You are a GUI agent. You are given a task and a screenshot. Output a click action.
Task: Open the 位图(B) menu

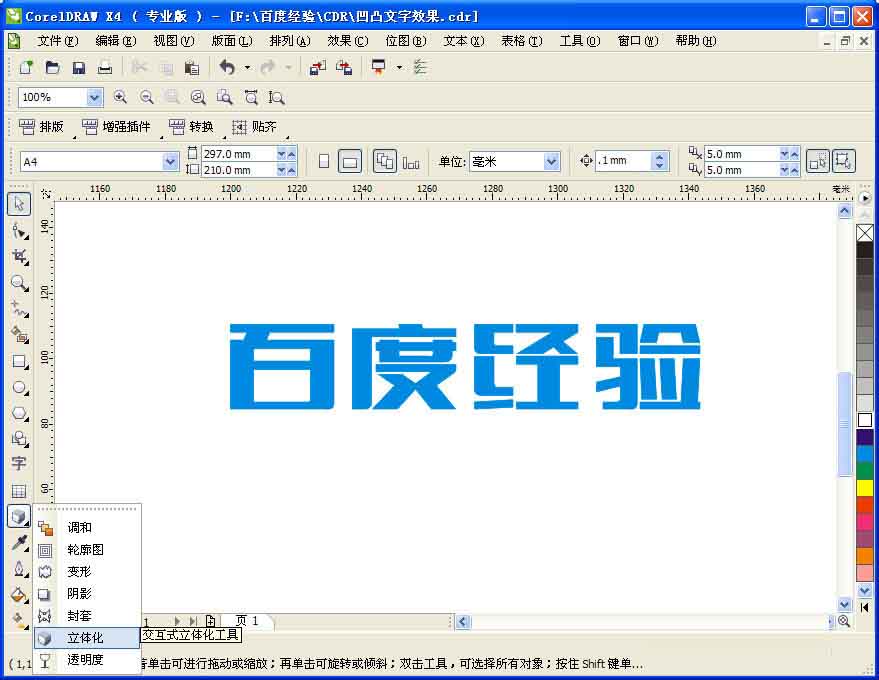(405, 41)
